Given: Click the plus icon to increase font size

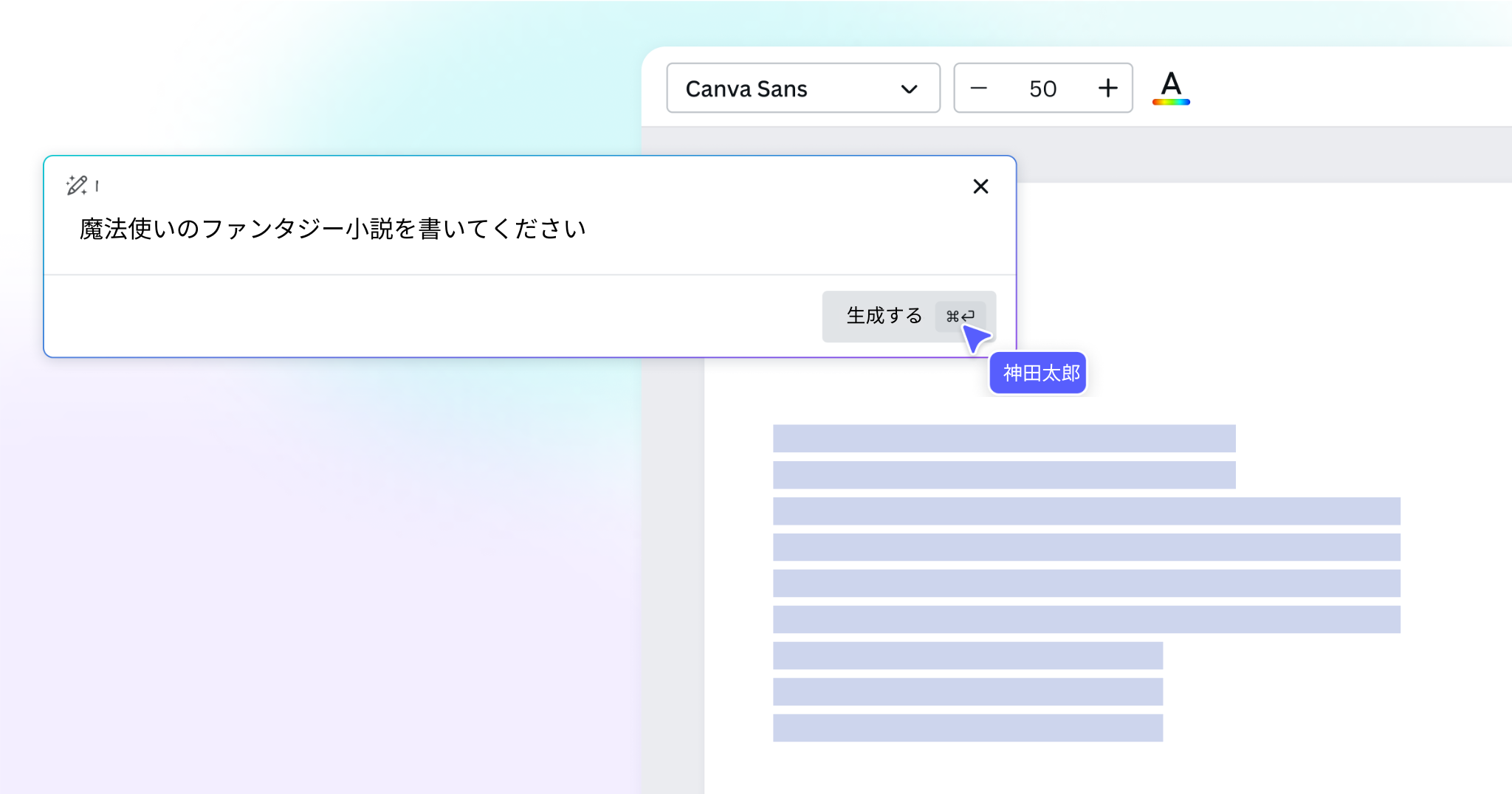Looking at the screenshot, I should [x=1107, y=88].
